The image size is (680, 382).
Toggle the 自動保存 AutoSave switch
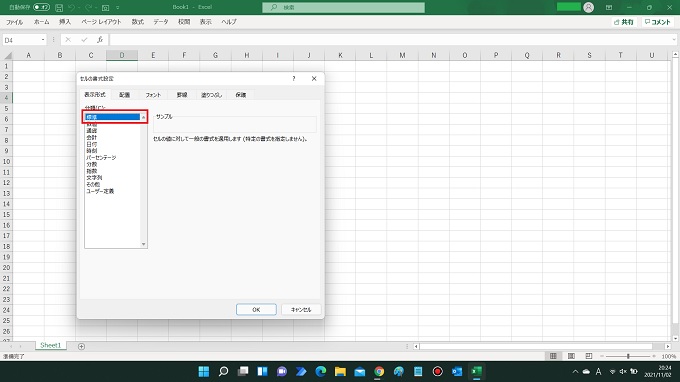tap(41, 7)
